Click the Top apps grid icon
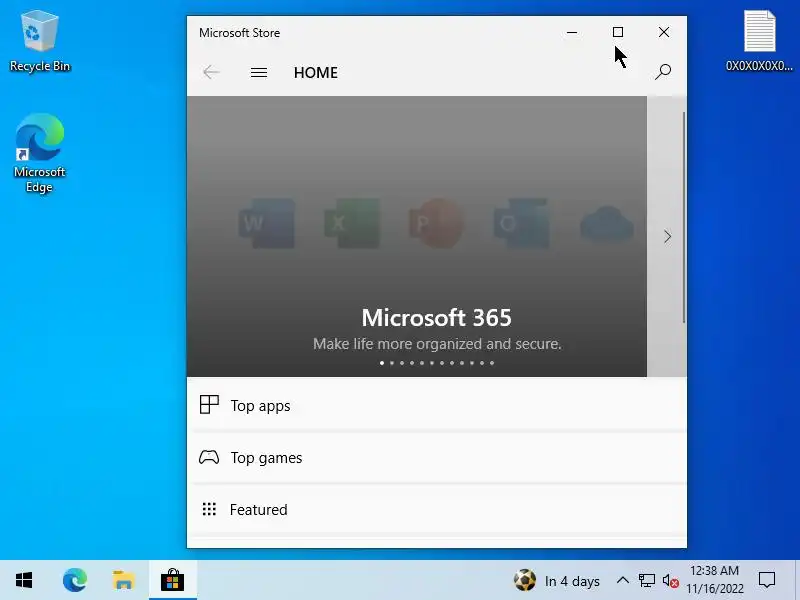800x600 pixels. pos(209,405)
